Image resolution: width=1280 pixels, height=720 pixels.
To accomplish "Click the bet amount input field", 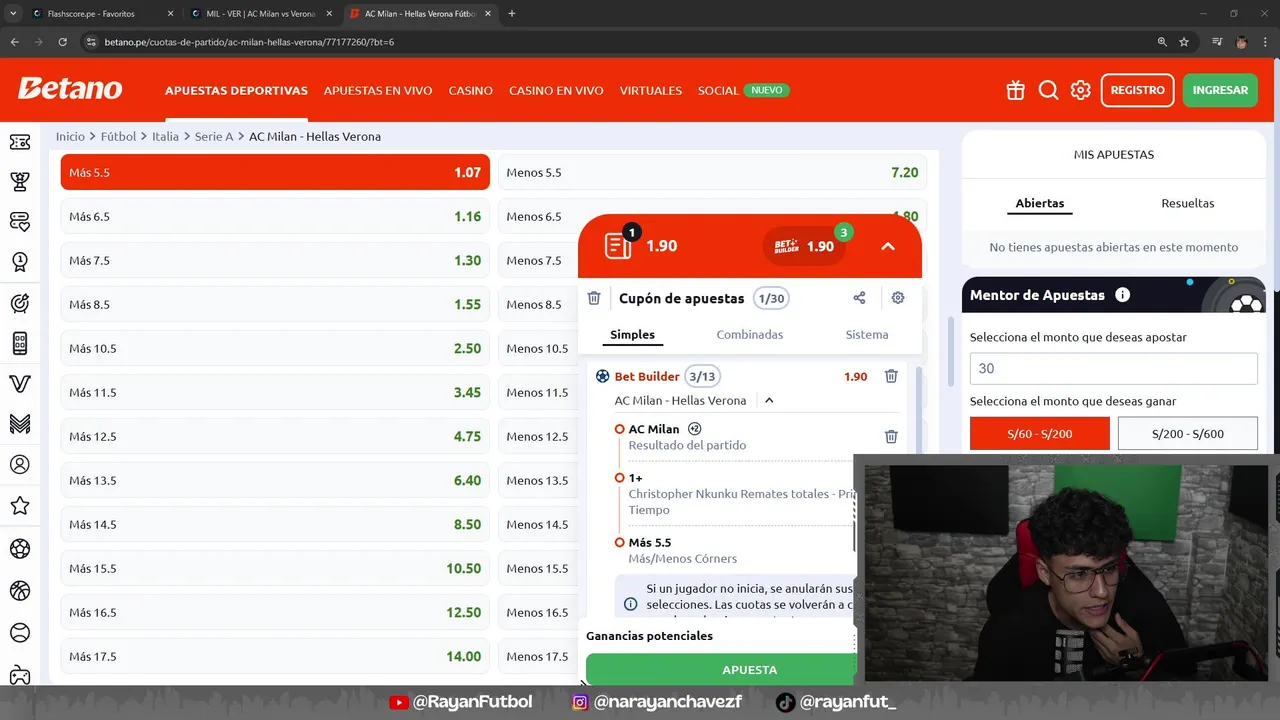I will tap(1114, 368).
